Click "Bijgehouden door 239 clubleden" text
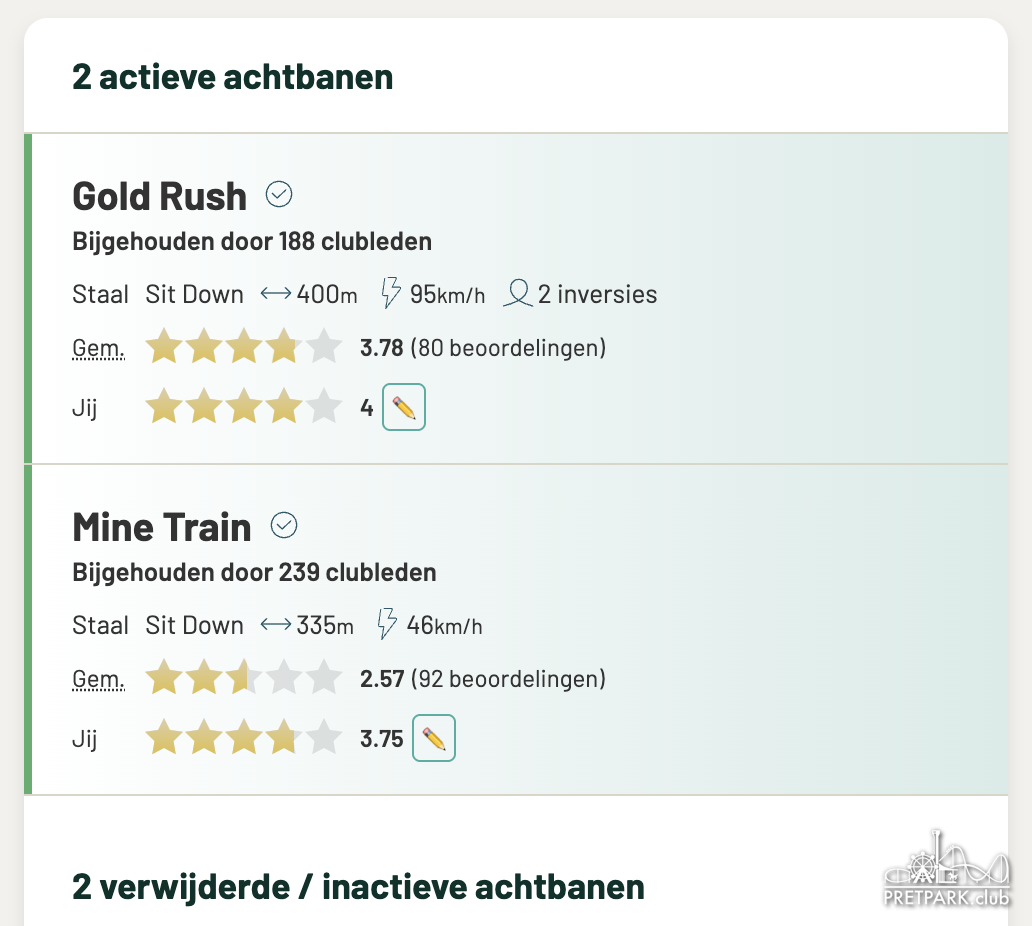 click(x=254, y=573)
